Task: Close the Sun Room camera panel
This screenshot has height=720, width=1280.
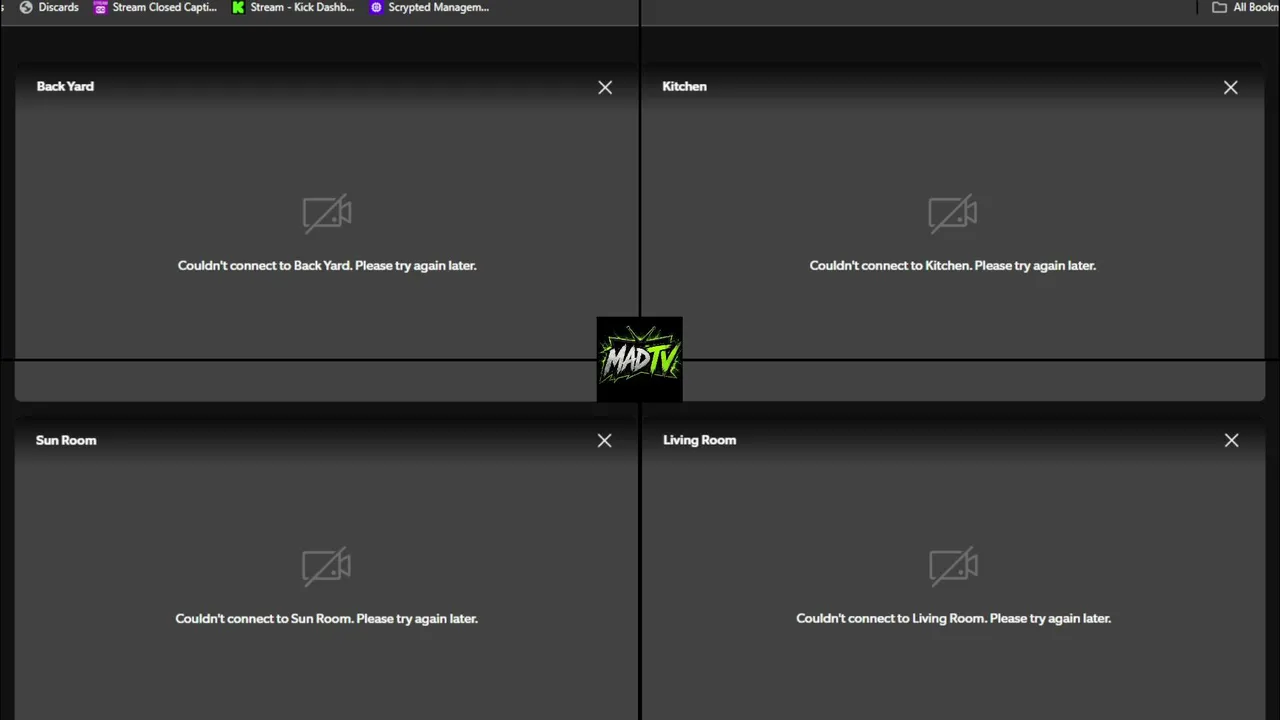Action: point(605,441)
